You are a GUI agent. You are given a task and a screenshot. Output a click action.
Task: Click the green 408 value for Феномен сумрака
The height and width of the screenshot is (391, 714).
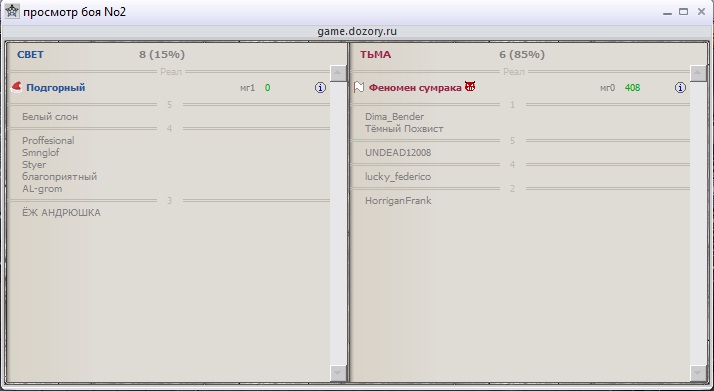632,88
